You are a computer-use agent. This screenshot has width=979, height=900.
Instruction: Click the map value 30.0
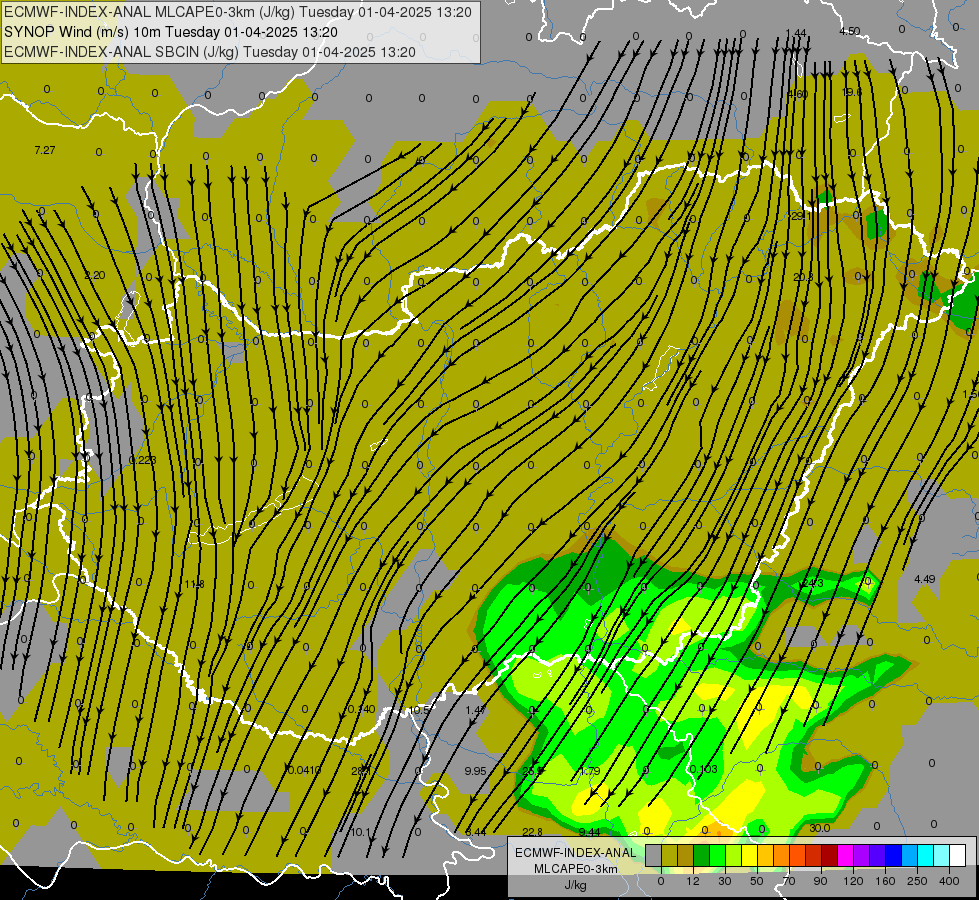pyautogui.click(x=819, y=828)
